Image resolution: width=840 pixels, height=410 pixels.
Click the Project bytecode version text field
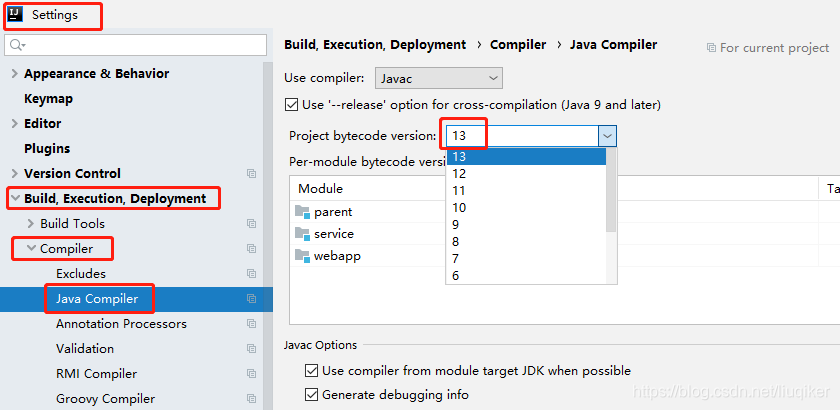point(523,136)
